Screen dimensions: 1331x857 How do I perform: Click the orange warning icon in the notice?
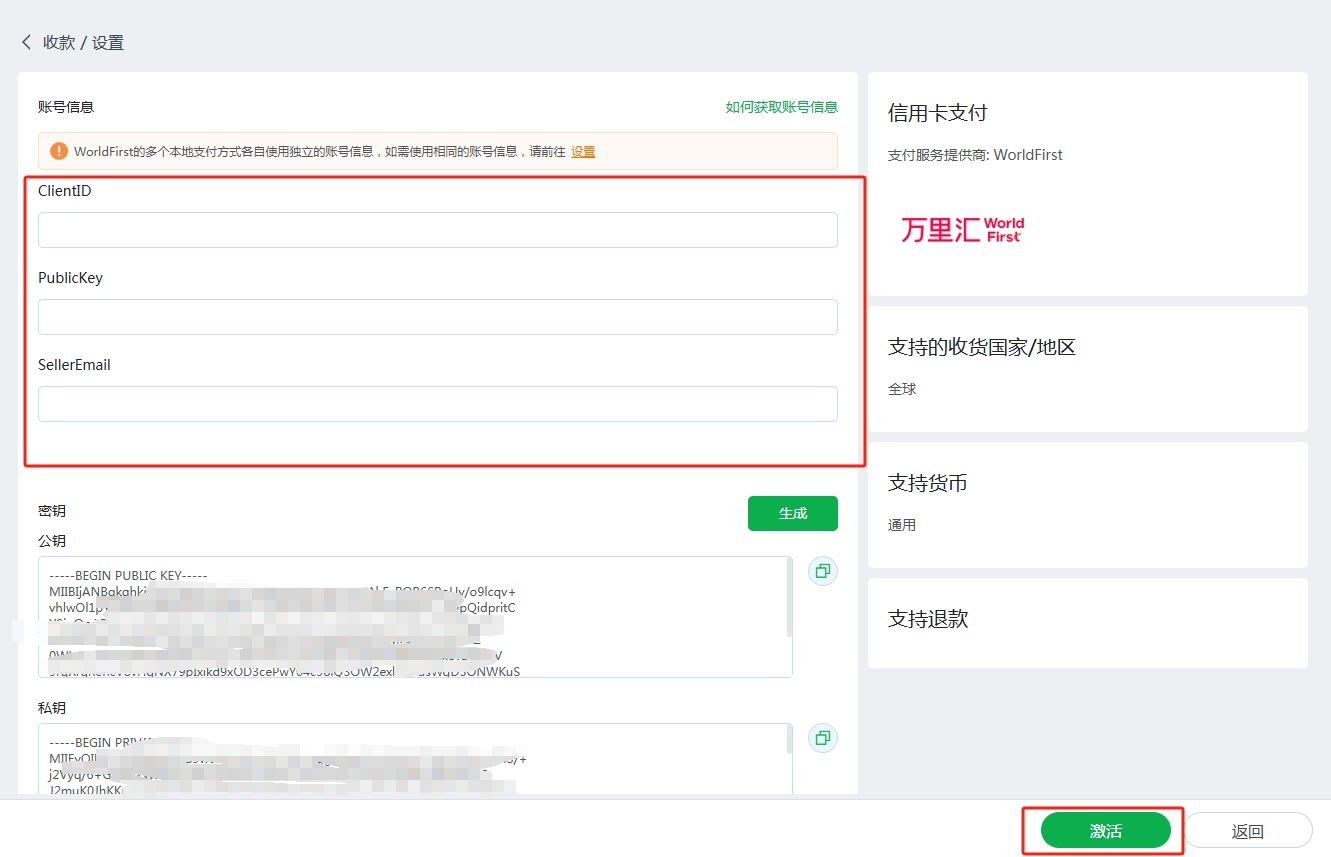(x=59, y=151)
